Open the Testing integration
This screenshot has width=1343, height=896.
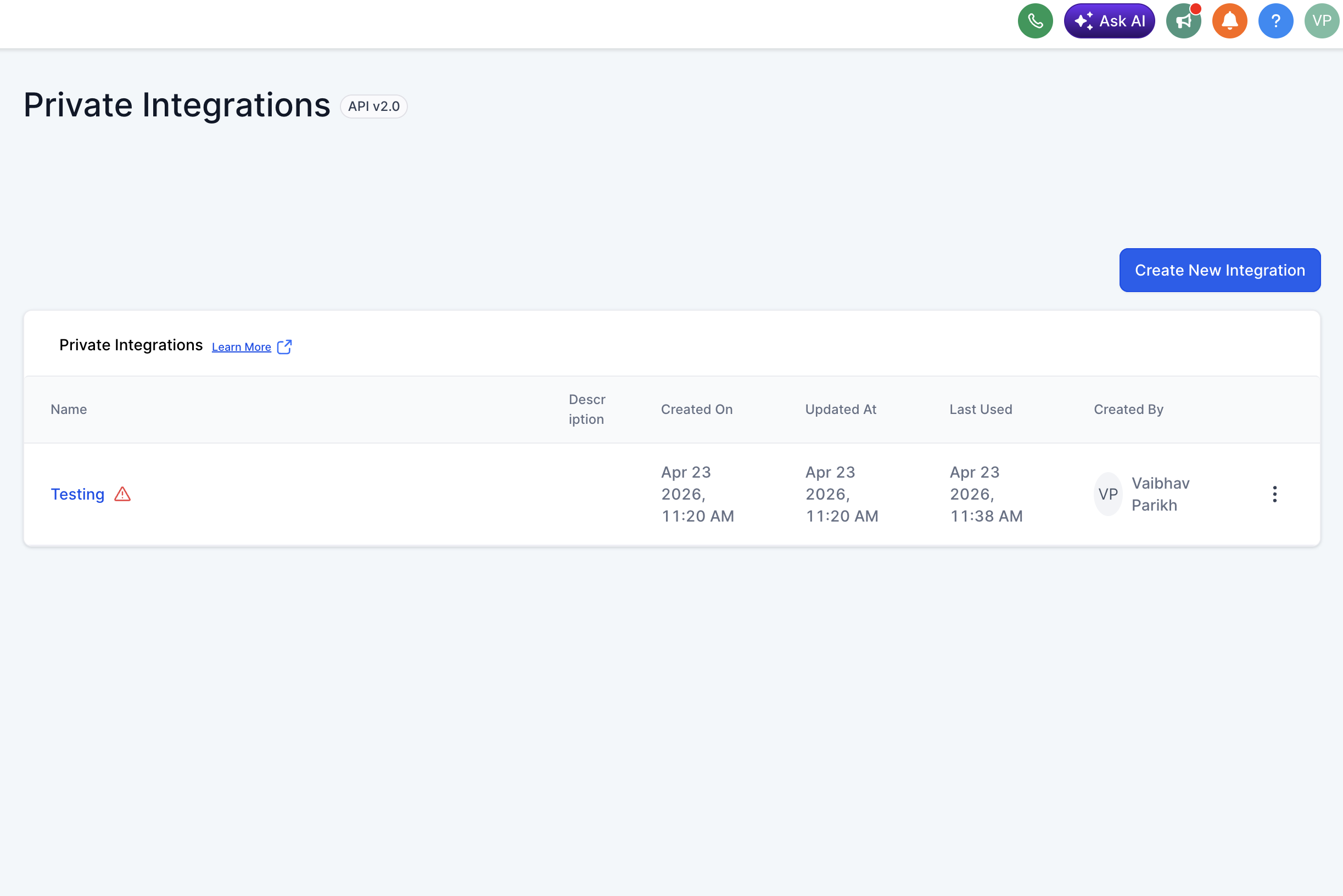[78, 494]
